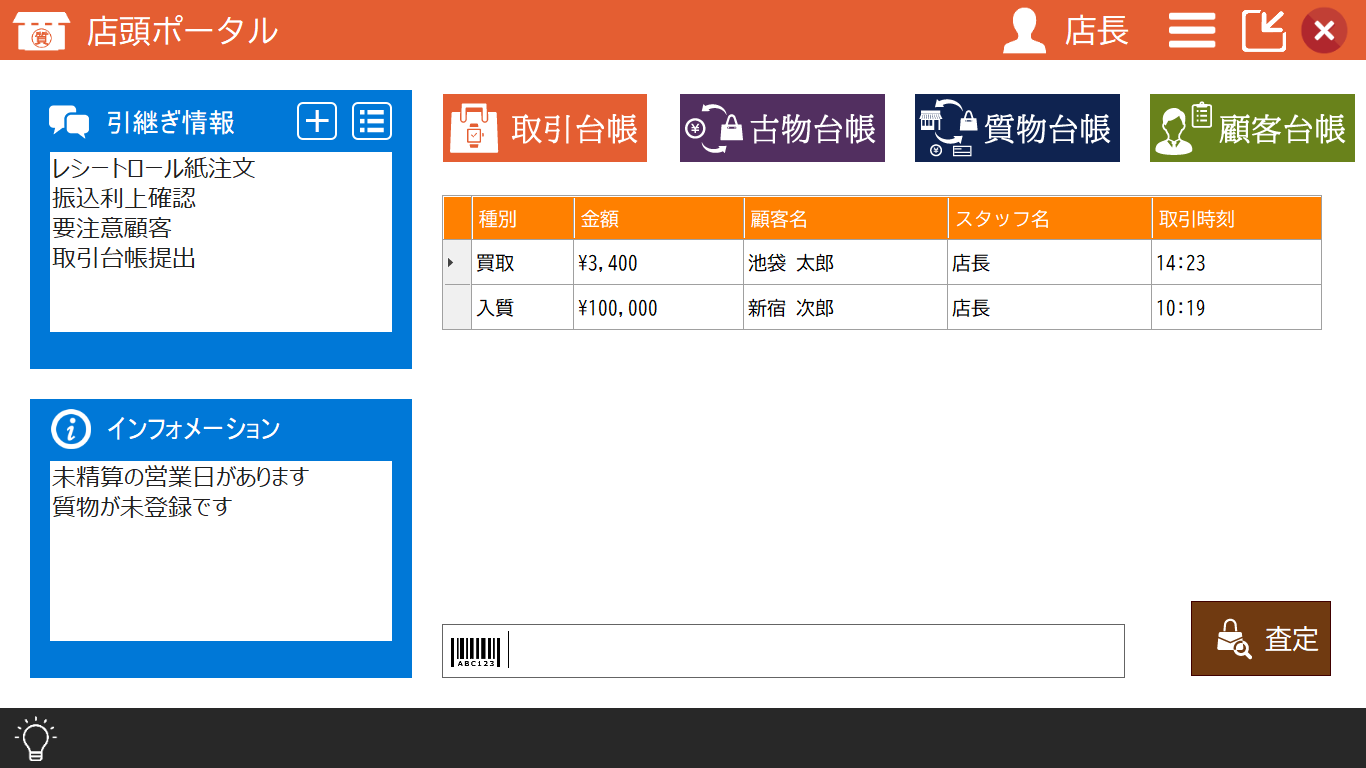Click the info icon beside インフォメーション
This screenshot has width=1366, height=768.
[x=70, y=429]
